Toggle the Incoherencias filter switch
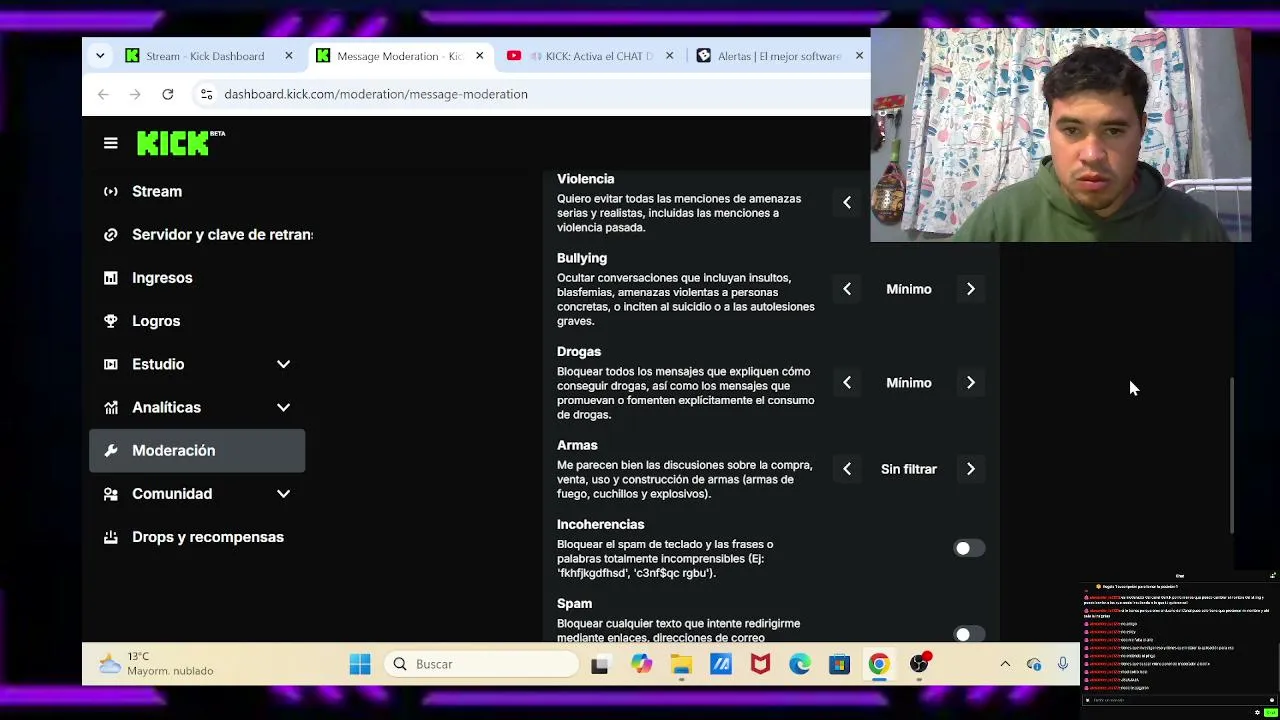 point(969,548)
